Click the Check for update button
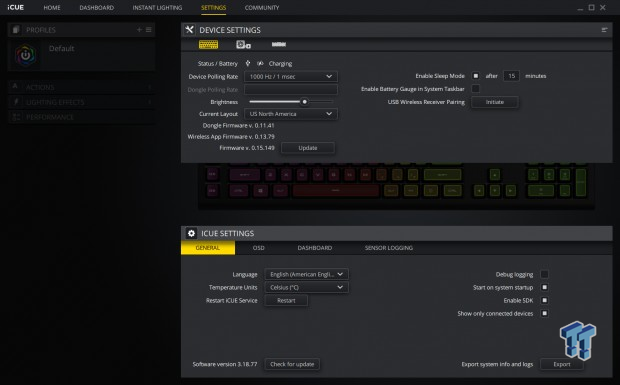620x385 pixels. [x=292, y=364]
